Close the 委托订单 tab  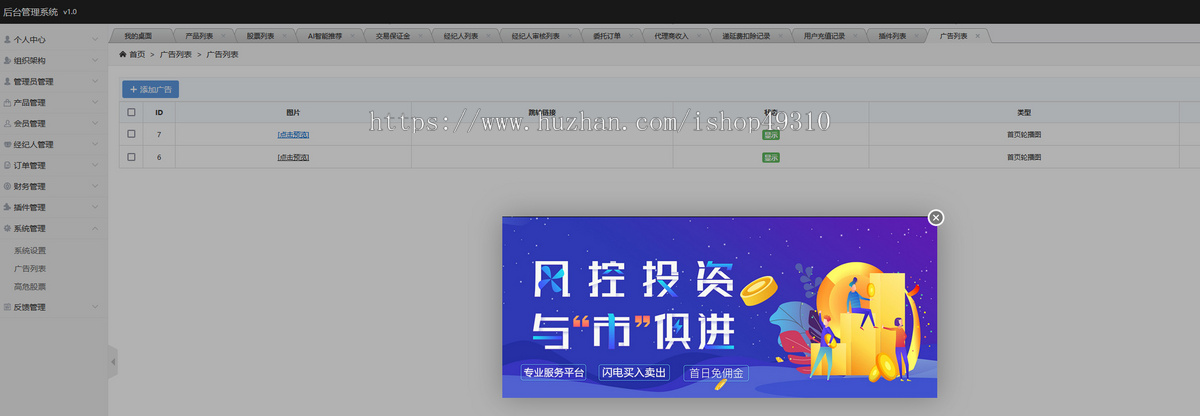[630, 35]
